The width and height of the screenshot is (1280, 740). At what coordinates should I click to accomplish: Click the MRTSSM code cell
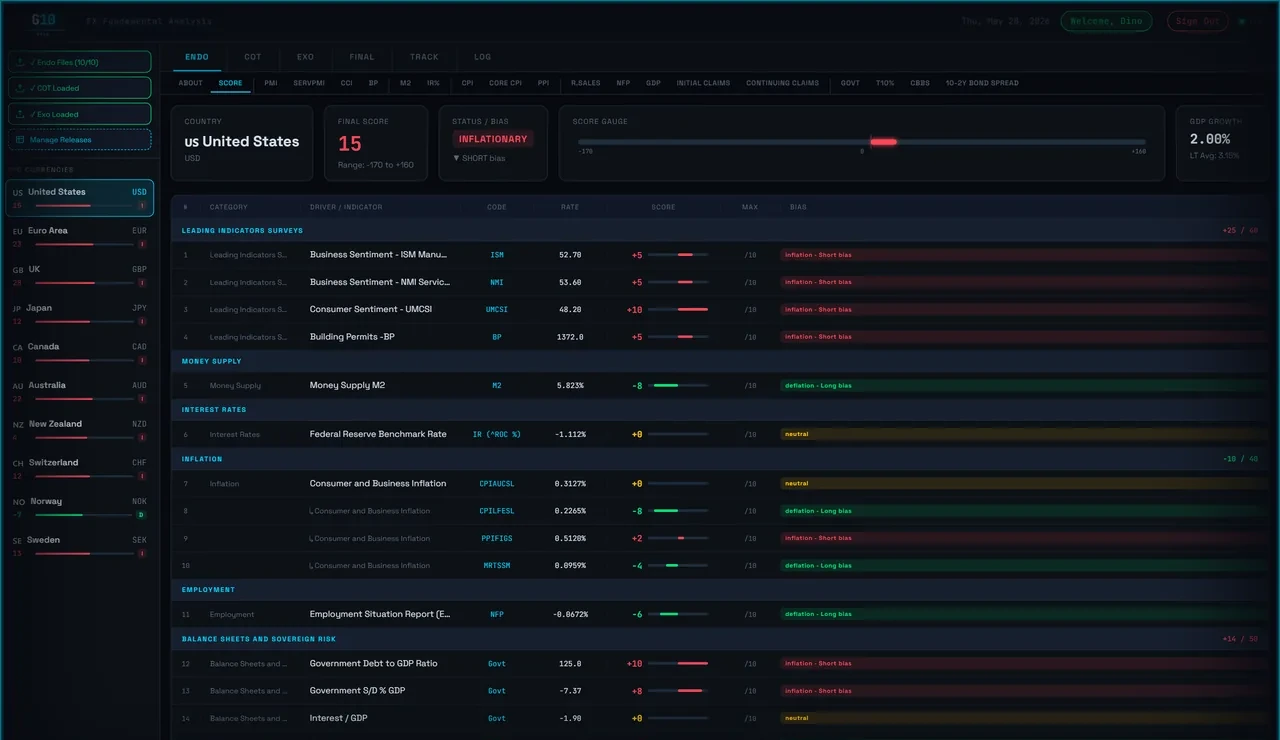click(497, 565)
